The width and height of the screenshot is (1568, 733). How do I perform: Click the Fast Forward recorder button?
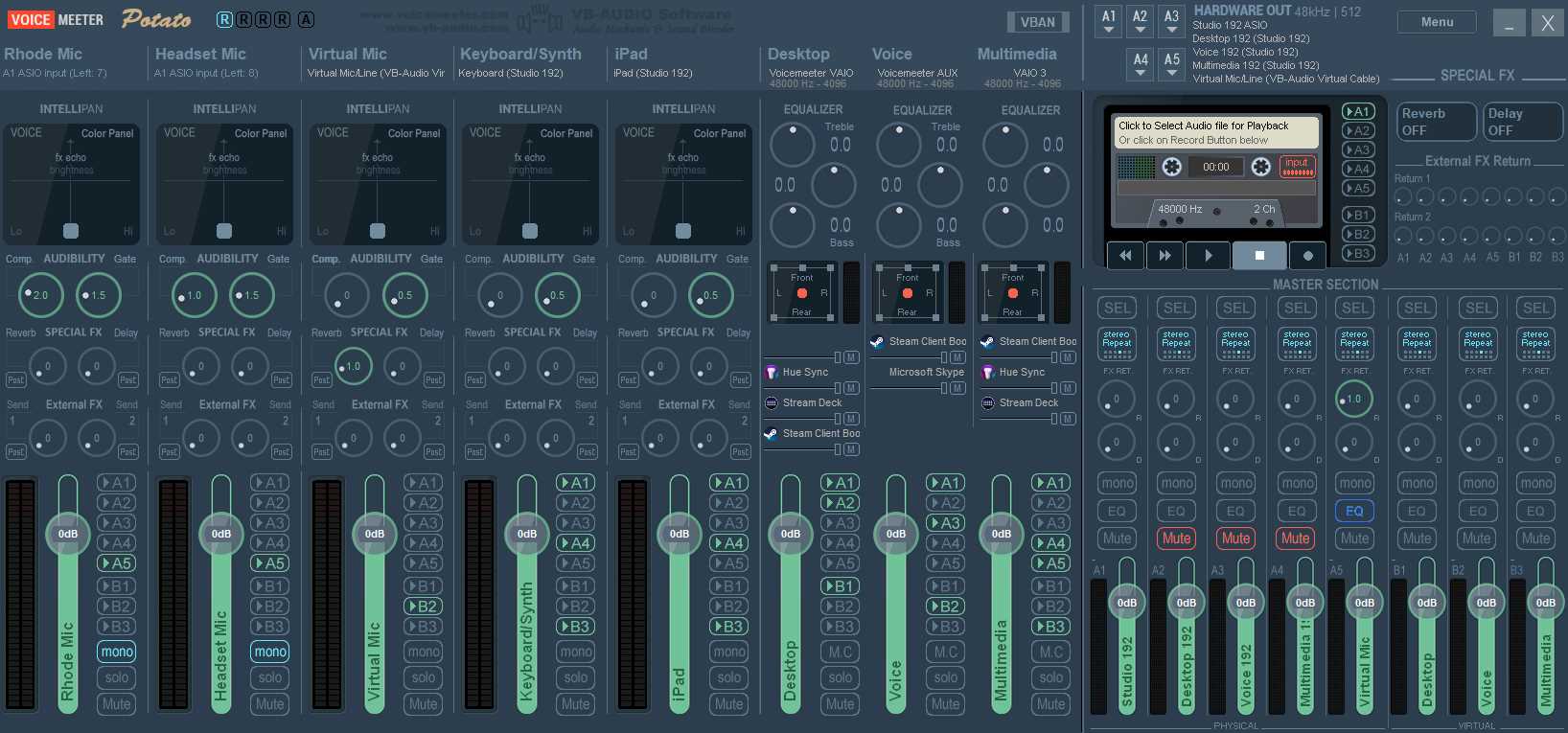coord(1164,256)
